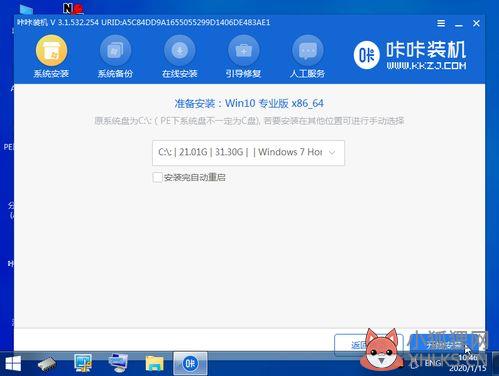This screenshot has height=376, width=499.
Task: Close the 咔咔装机 window
Action: click(476, 23)
